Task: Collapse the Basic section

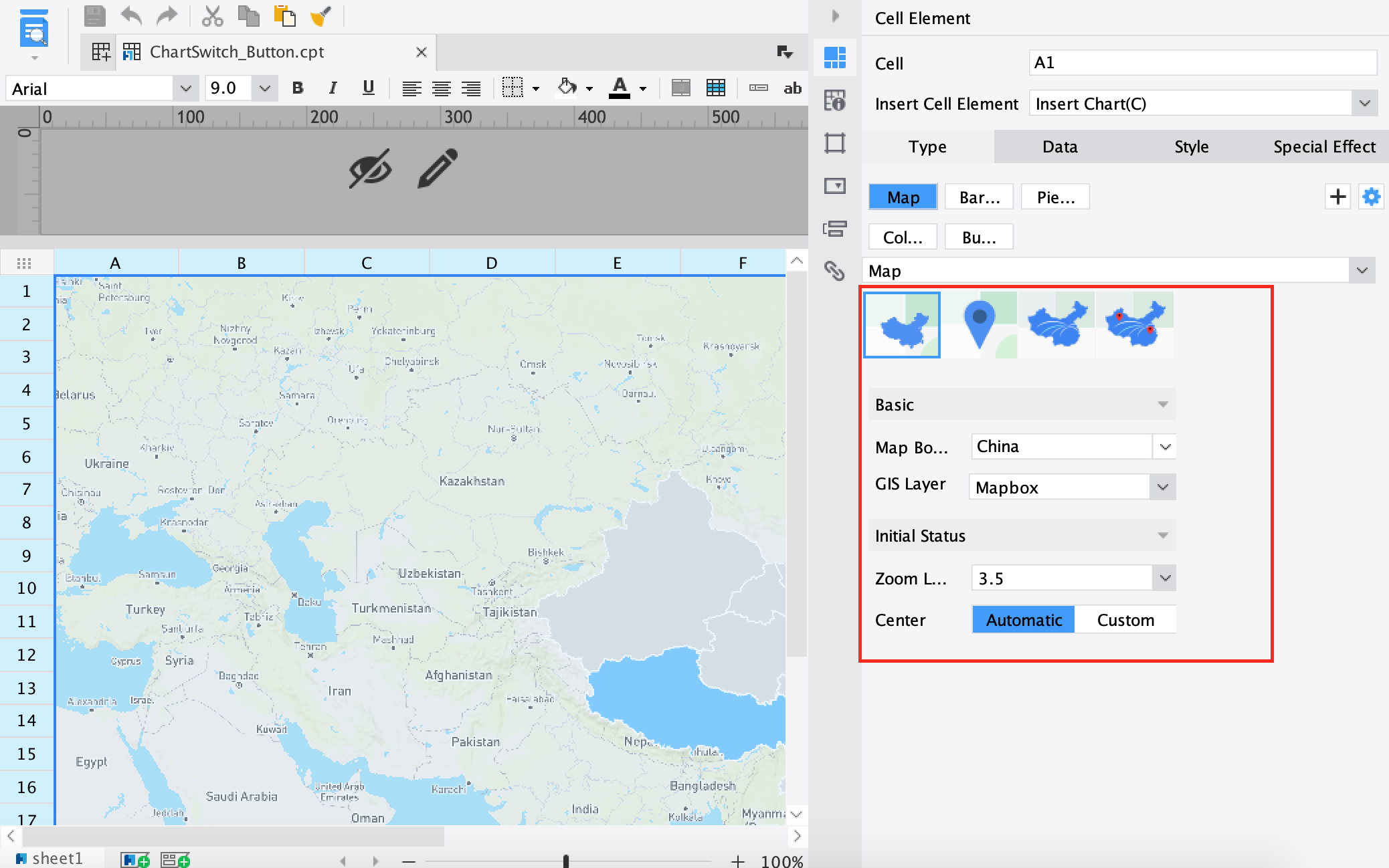Action: click(1022, 405)
